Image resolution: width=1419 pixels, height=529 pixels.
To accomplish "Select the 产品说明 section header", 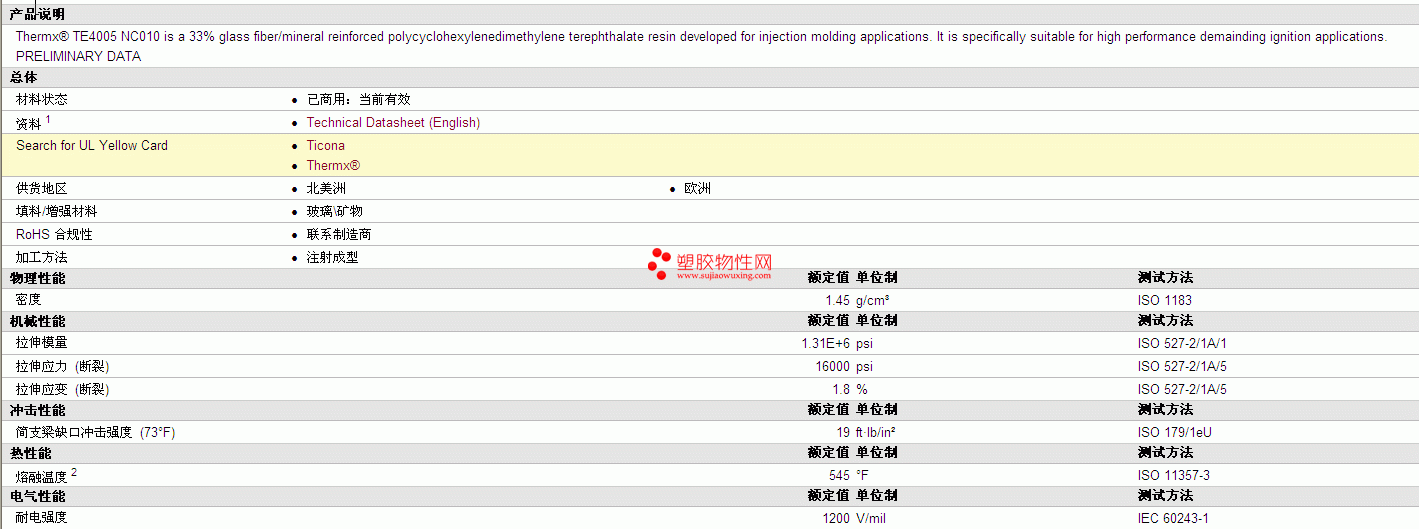I will pyautogui.click(x=38, y=14).
